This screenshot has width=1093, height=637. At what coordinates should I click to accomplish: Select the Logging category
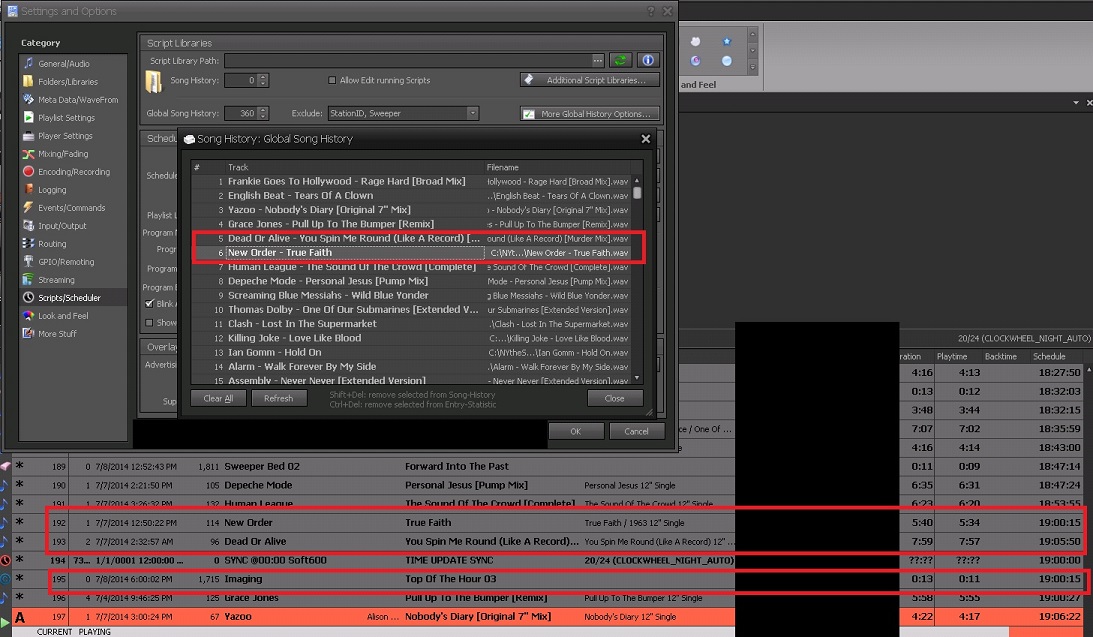click(52, 190)
